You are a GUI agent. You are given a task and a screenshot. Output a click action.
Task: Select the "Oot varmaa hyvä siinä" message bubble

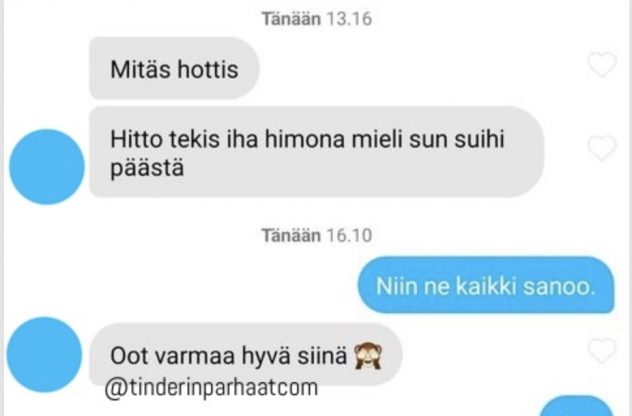(246, 355)
